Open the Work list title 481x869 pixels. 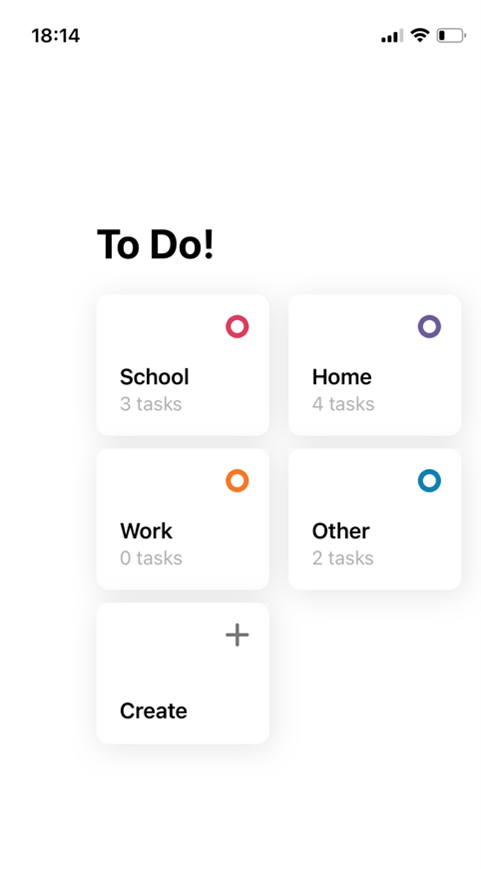pyautogui.click(x=146, y=531)
